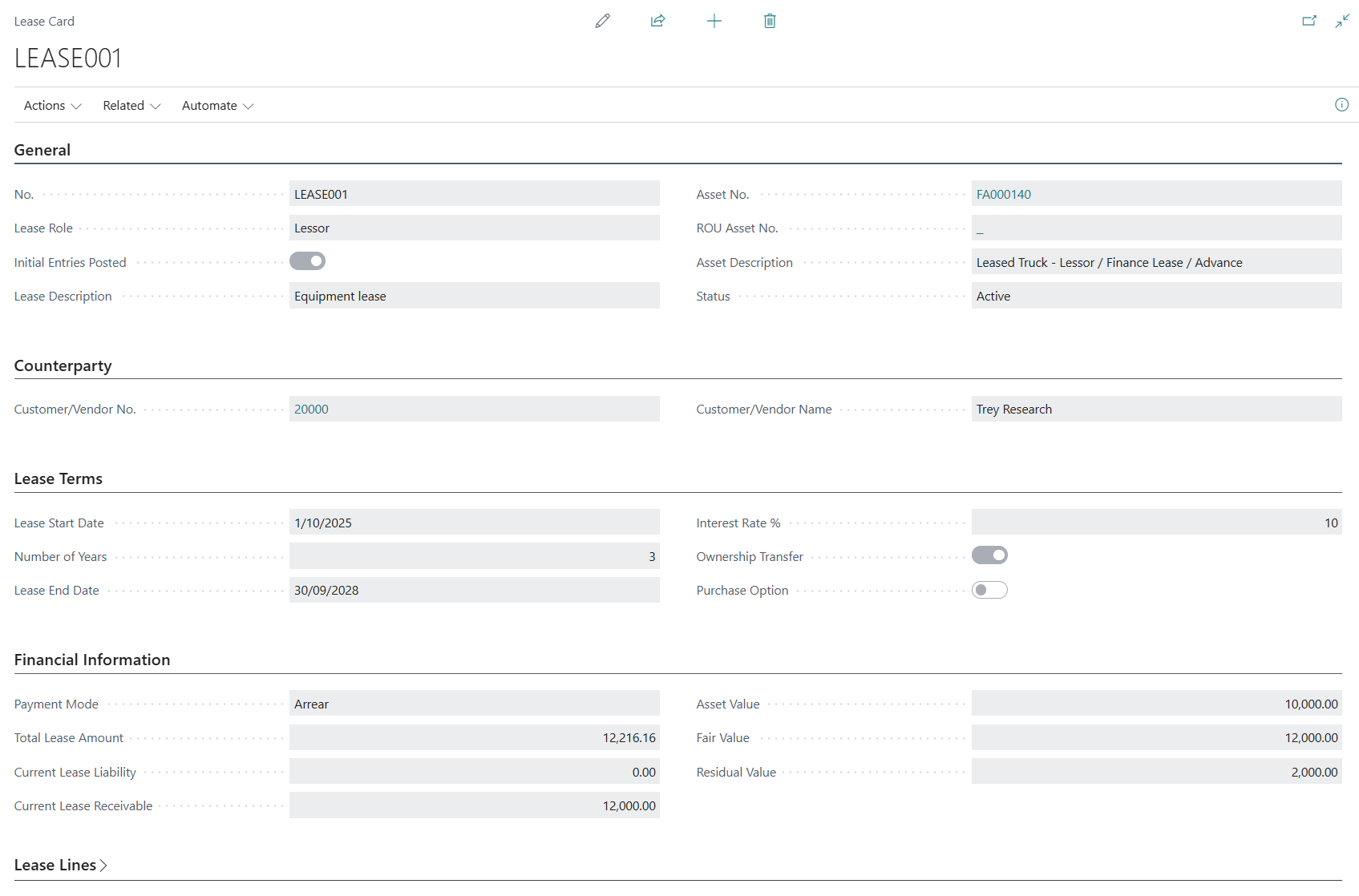The height and width of the screenshot is (896, 1359).
Task: Open the info FactBox icon
Action: 1341,105
